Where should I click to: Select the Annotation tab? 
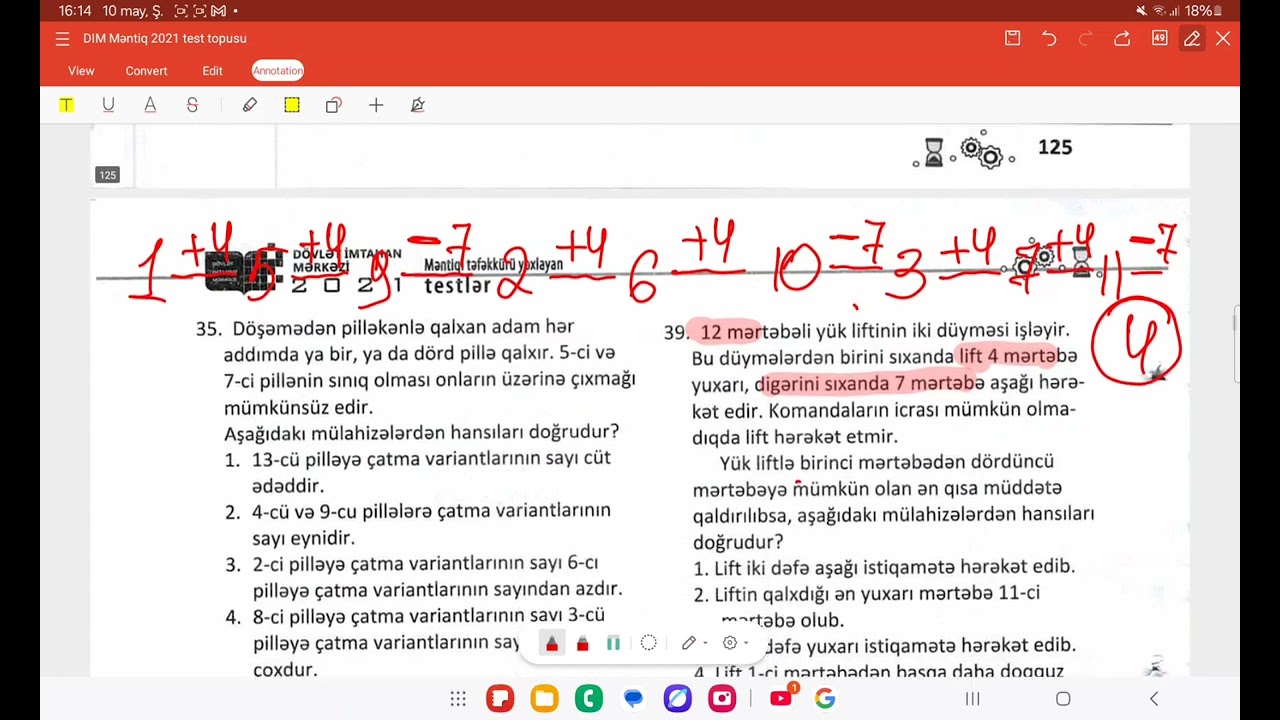277,71
